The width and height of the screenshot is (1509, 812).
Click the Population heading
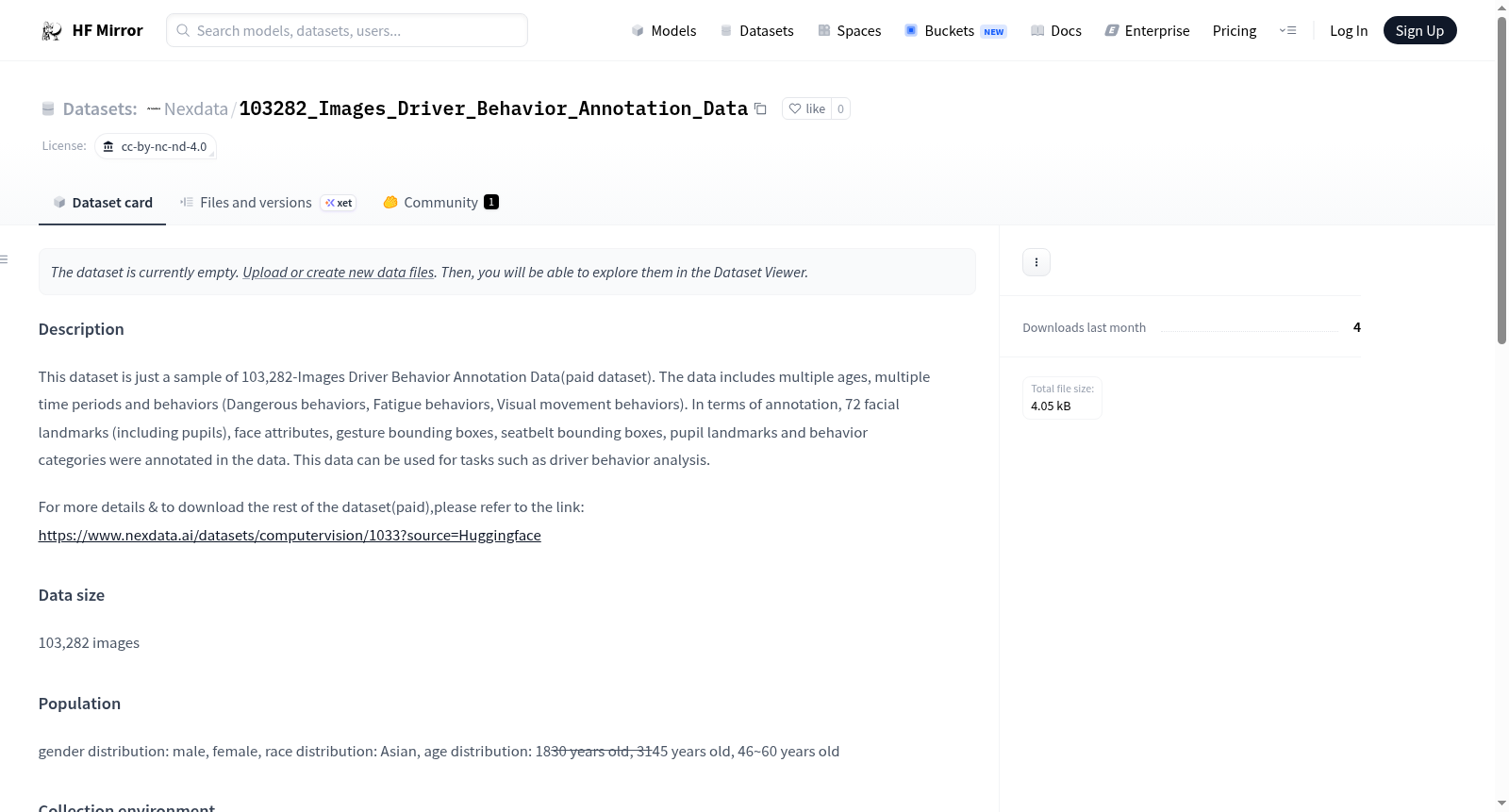click(79, 704)
